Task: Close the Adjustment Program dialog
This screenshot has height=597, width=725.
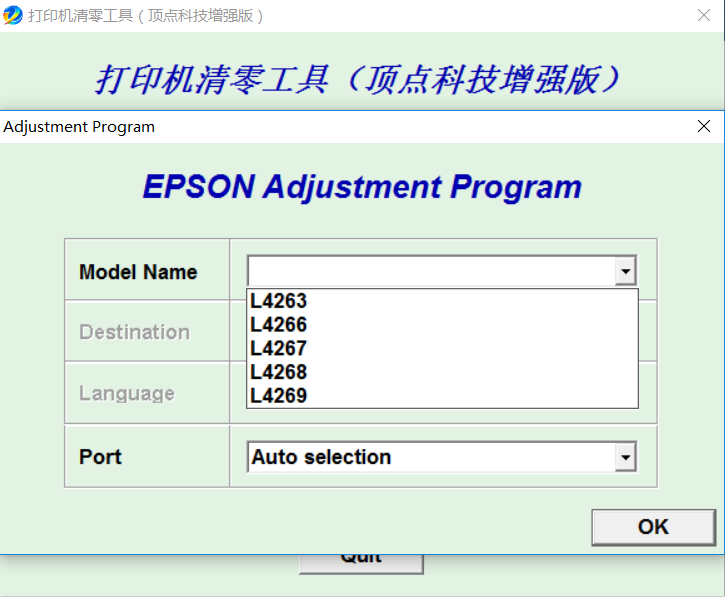Action: (704, 126)
